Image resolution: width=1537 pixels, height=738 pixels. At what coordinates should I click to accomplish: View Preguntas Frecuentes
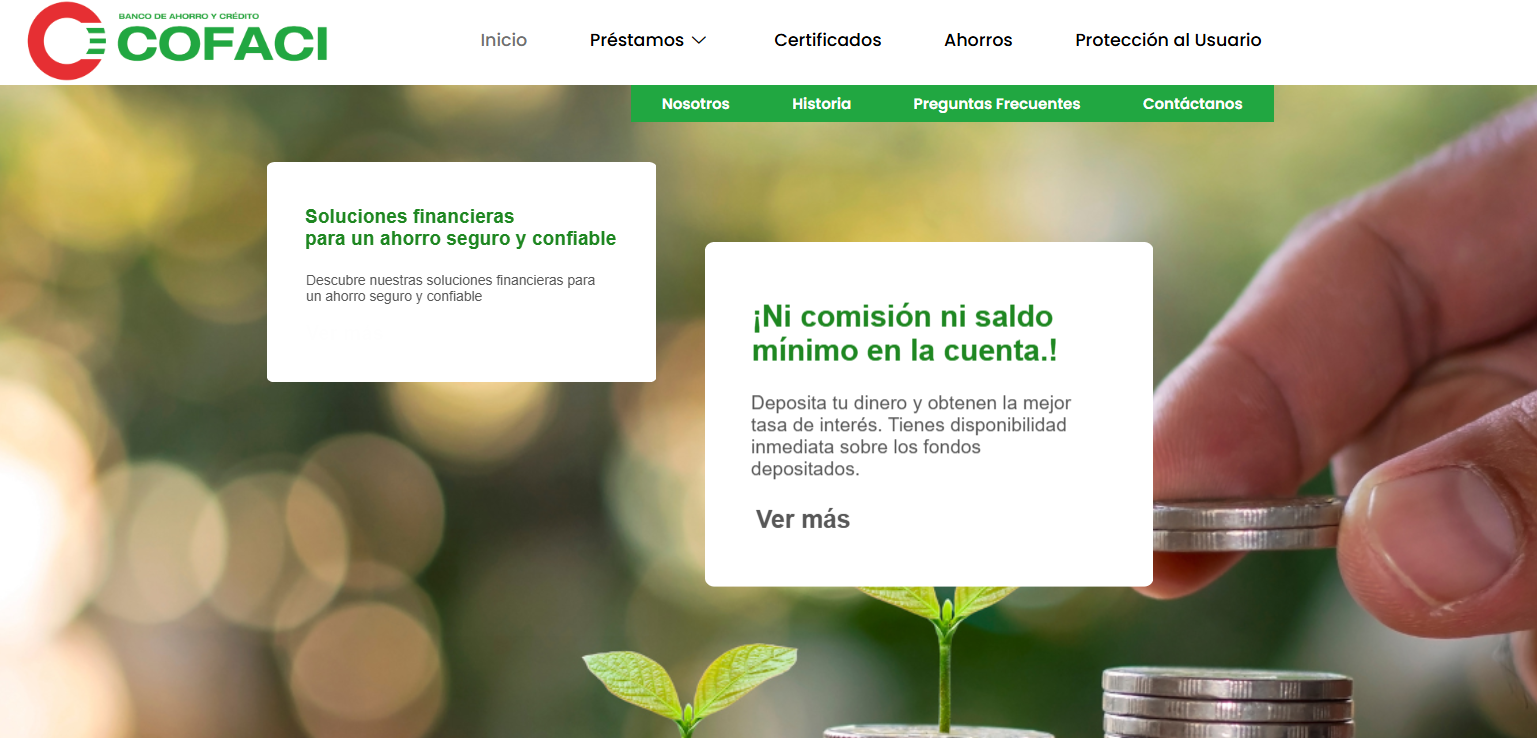pos(996,104)
